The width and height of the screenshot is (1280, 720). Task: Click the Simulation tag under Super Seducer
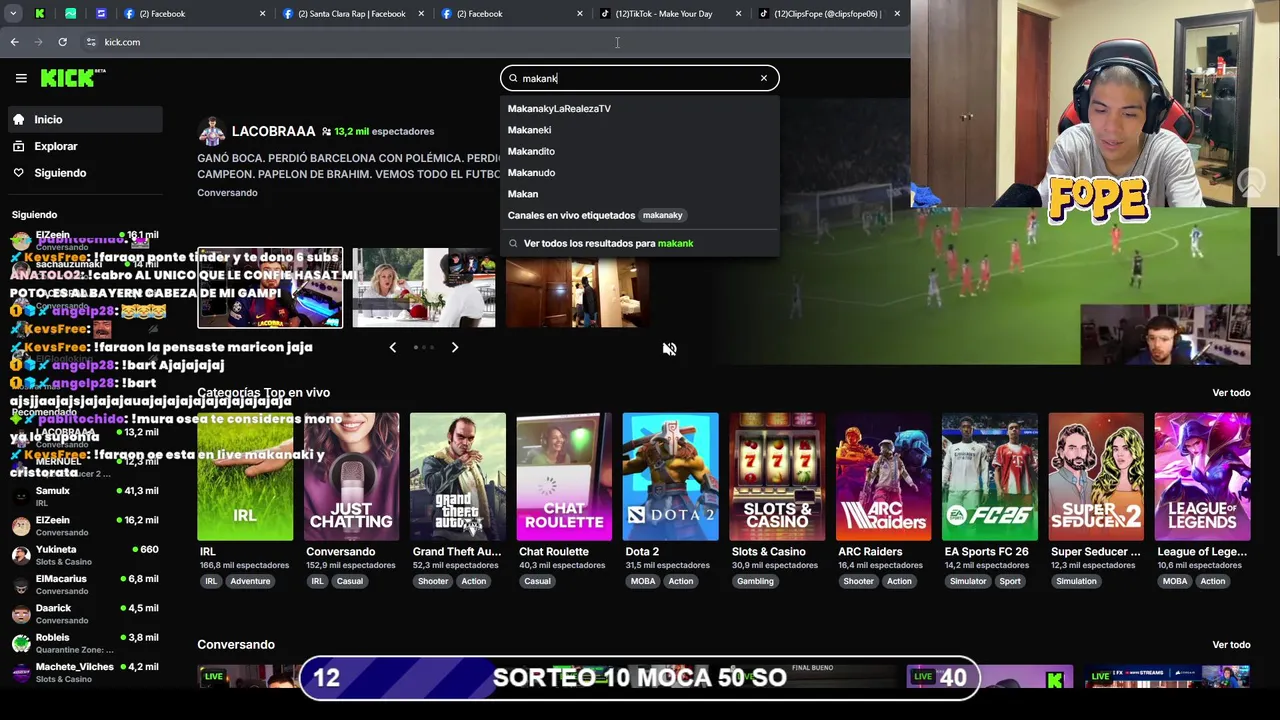pyautogui.click(x=1076, y=581)
